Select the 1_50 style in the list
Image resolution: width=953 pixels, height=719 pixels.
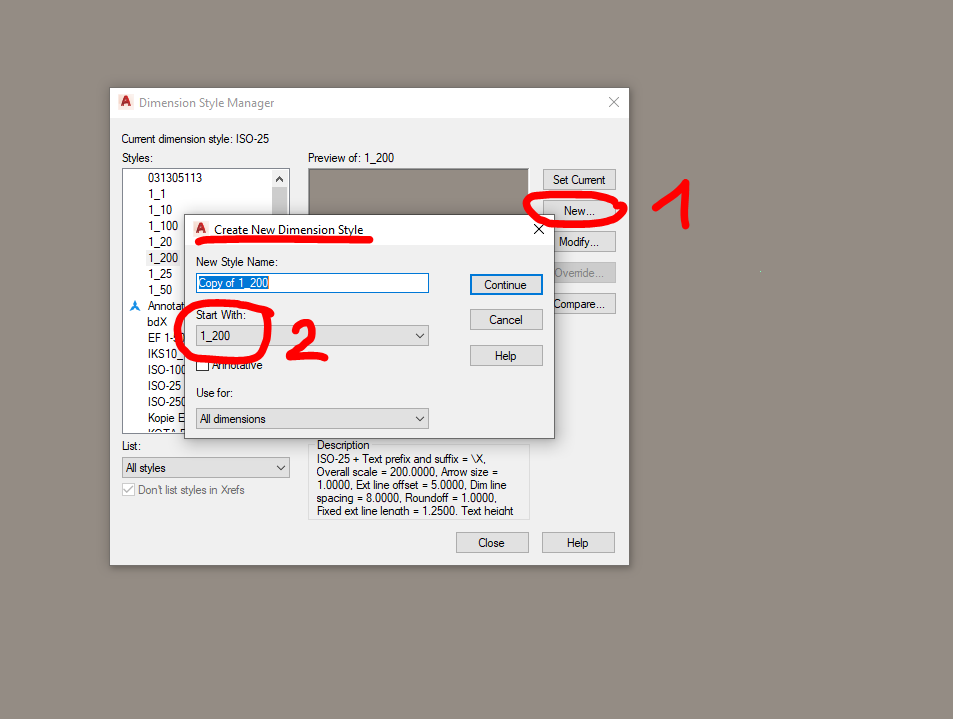160,290
